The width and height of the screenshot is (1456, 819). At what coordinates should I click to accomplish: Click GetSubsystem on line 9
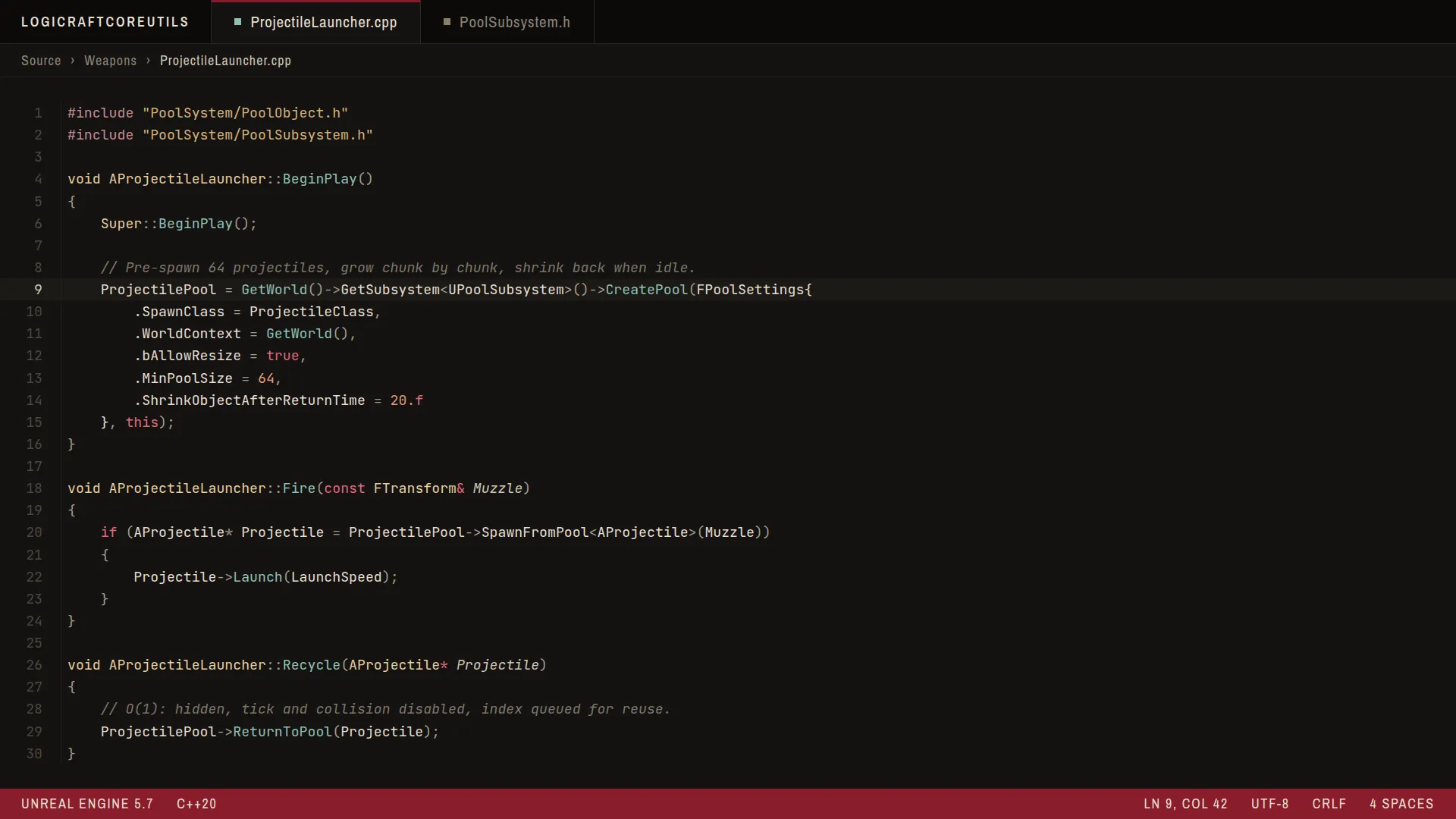coord(390,290)
